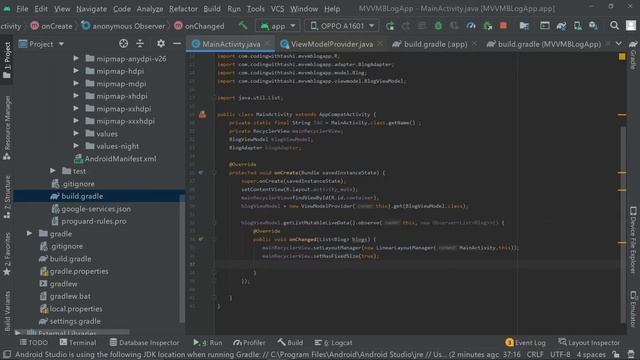Screen dimensions: 640x360
Task: Toggle the Emulator side panel
Action: [633, 309]
